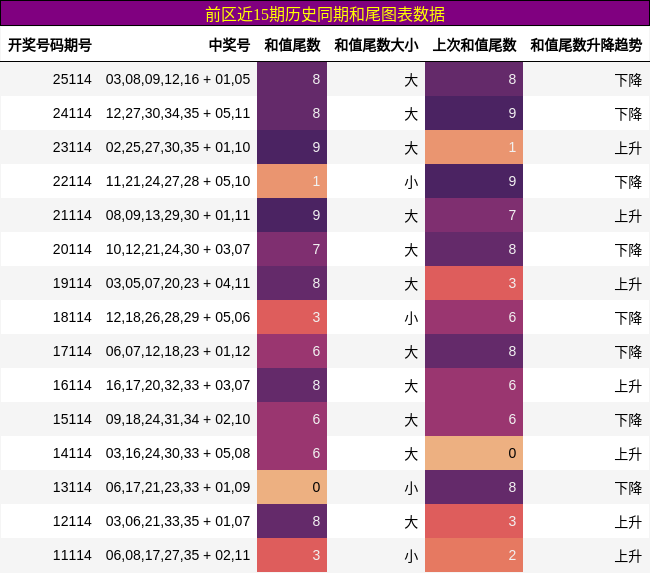The height and width of the screenshot is (573, 650).
Task: Click 大 size value in row 25114
Action: (x=411, y=80)
